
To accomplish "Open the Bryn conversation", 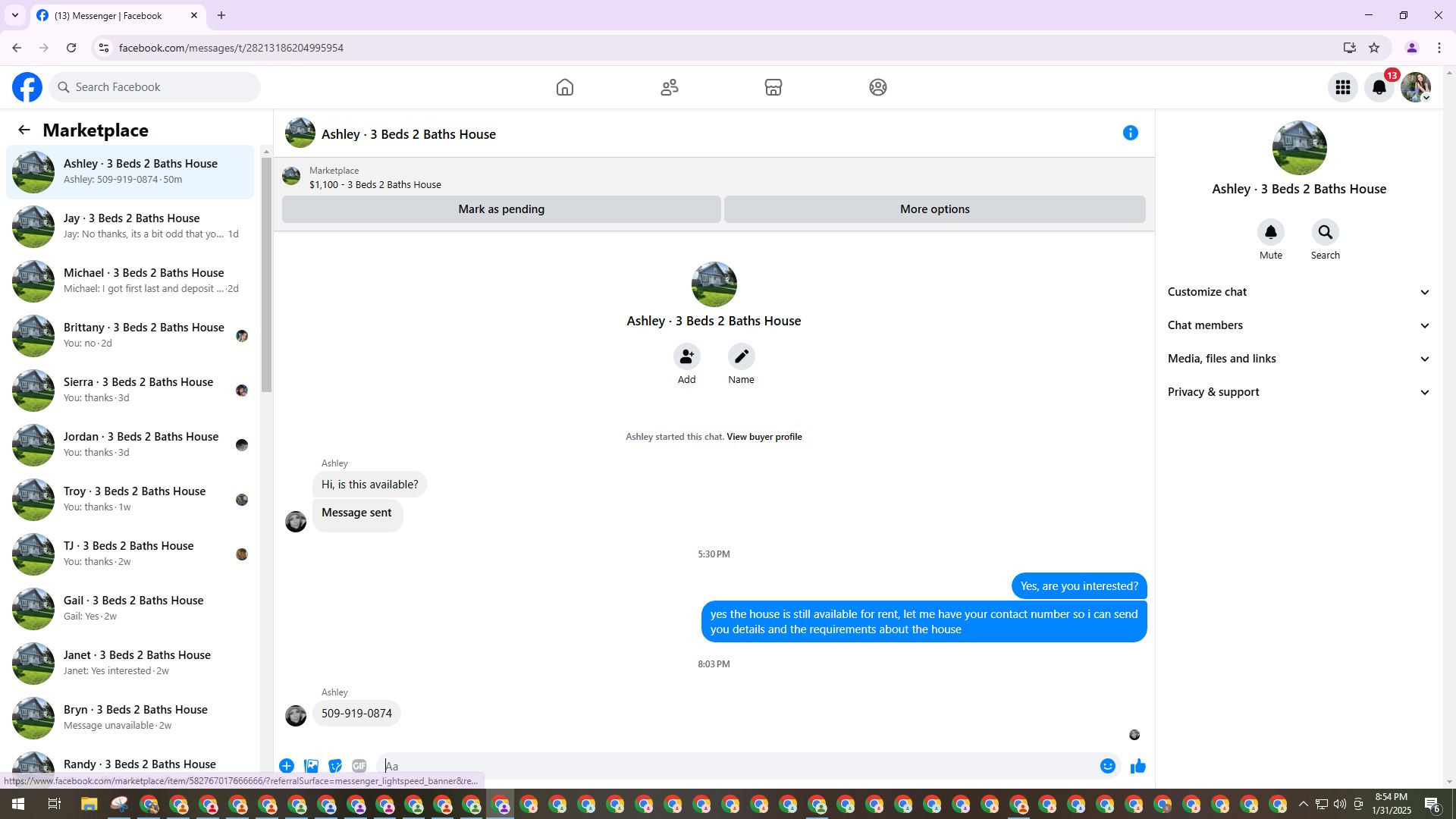I will point(130,717).
